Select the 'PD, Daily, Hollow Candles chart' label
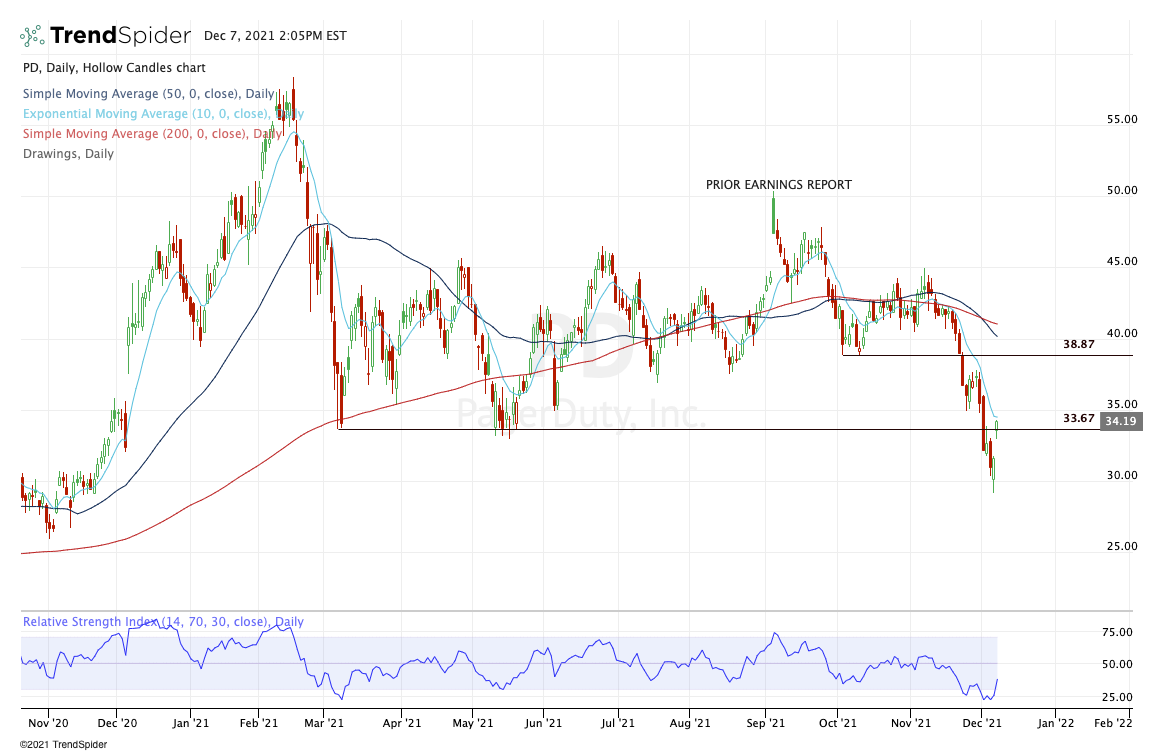Screen dimensions: 1163x754 (x=114, y=67)
